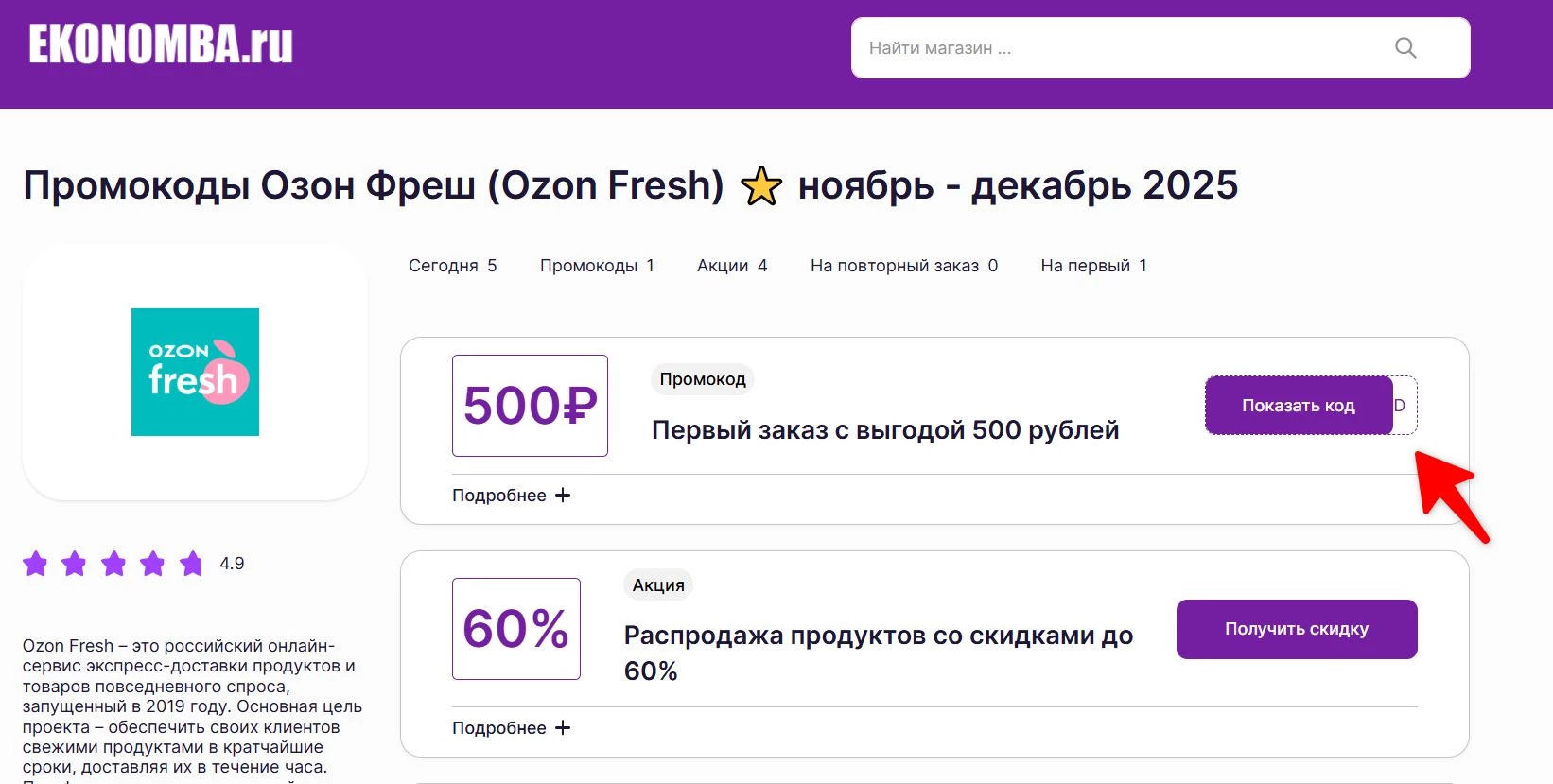Click the first rating star

click(x=35, y=564)
